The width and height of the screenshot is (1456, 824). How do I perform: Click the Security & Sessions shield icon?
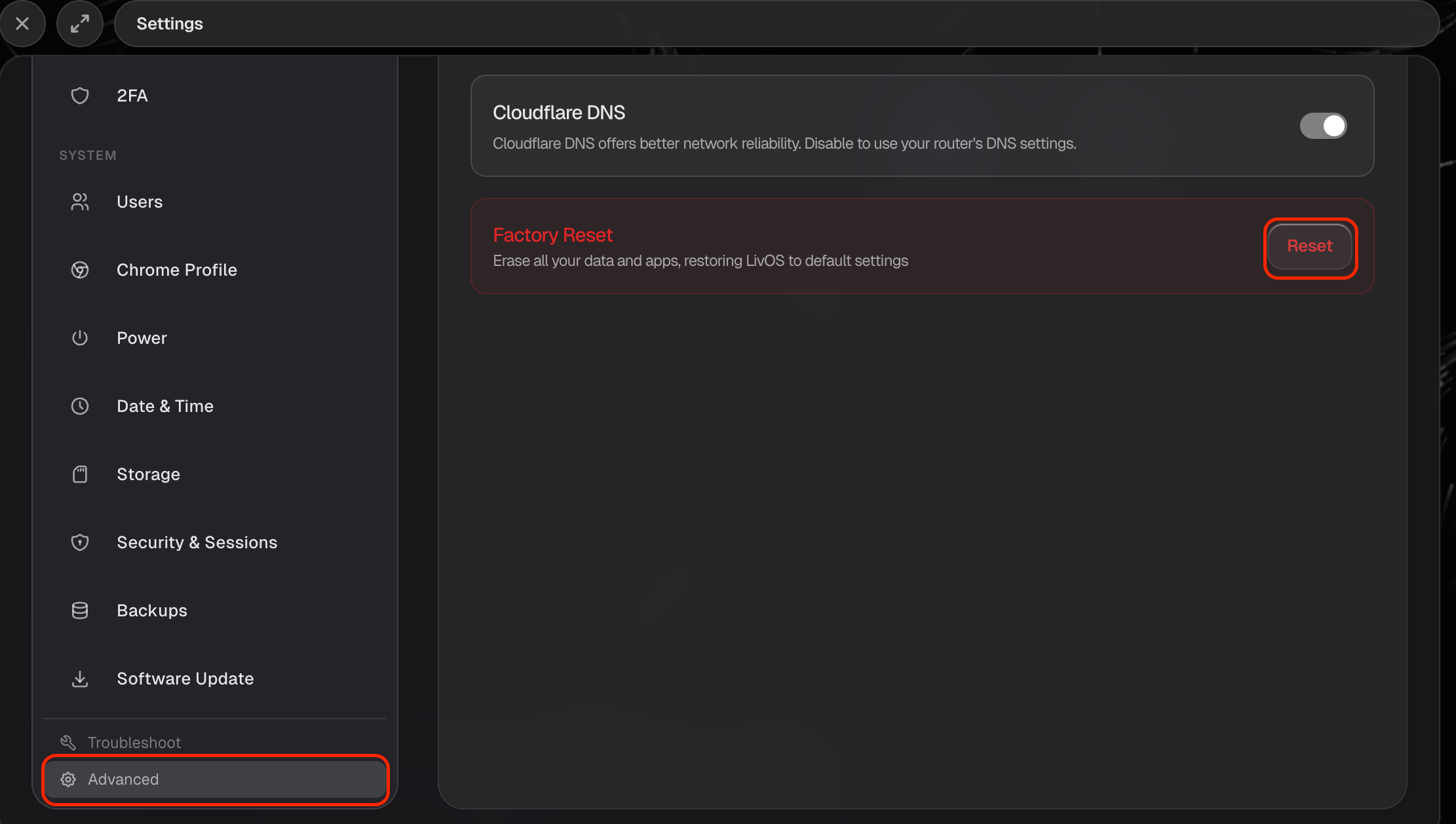point(80,542)
